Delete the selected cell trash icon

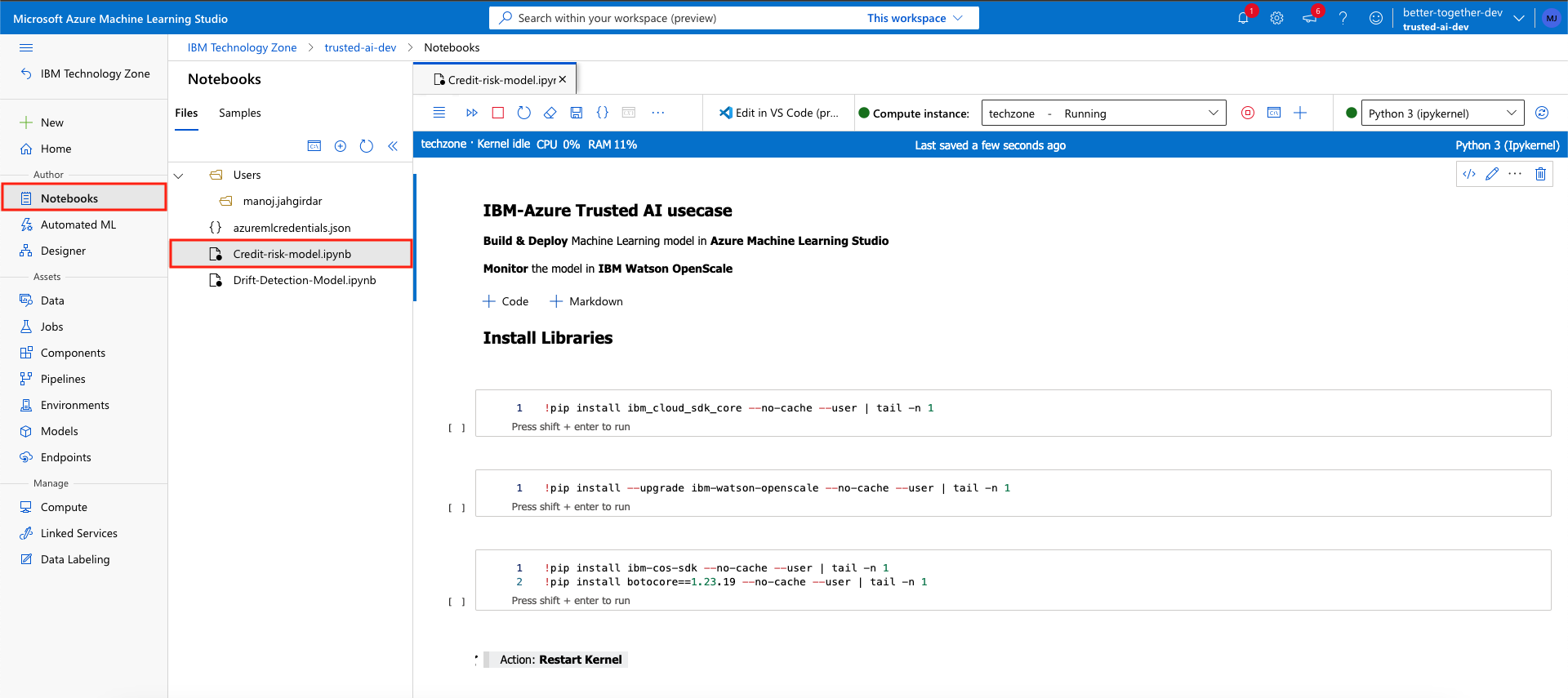1540,174
